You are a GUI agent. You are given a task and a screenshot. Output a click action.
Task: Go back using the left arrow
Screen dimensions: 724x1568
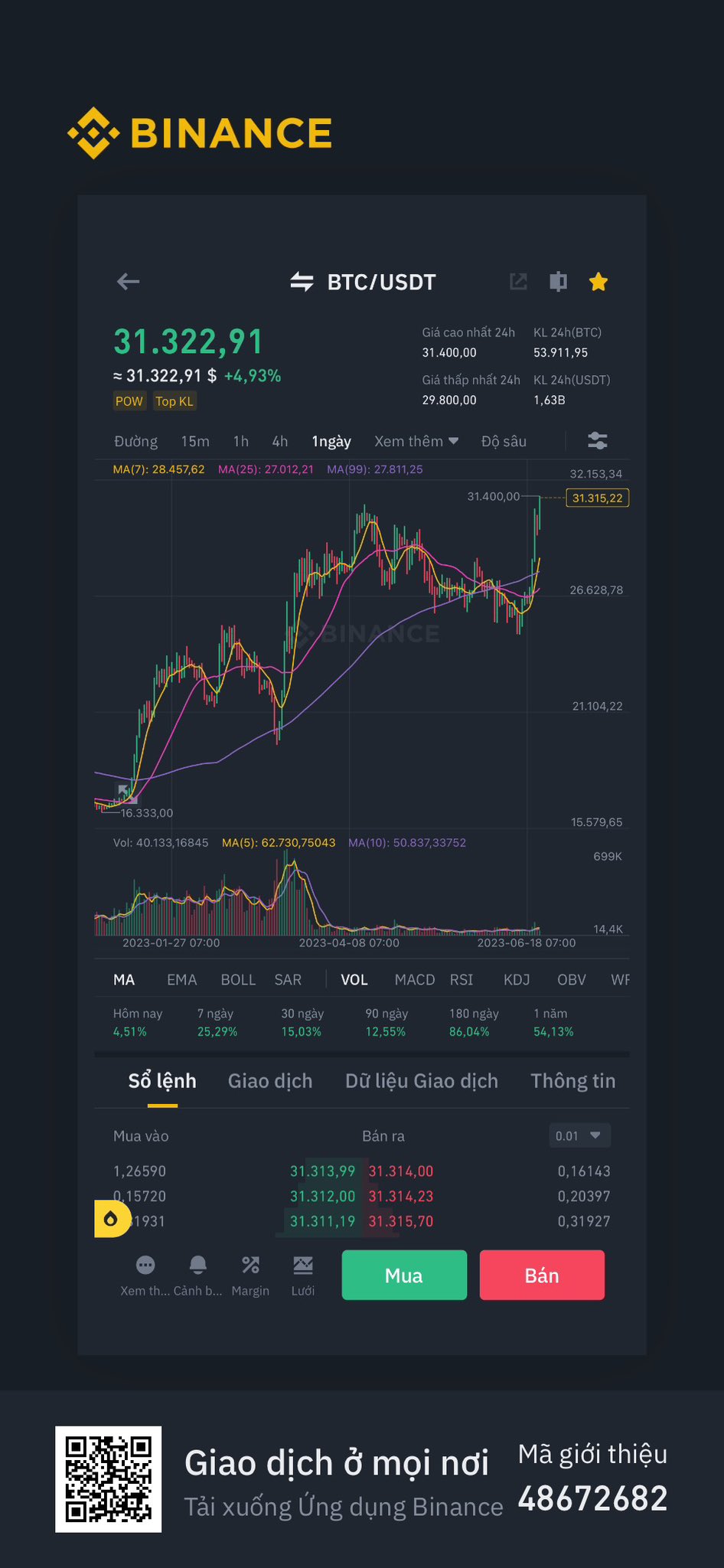[x=128, y=282]
